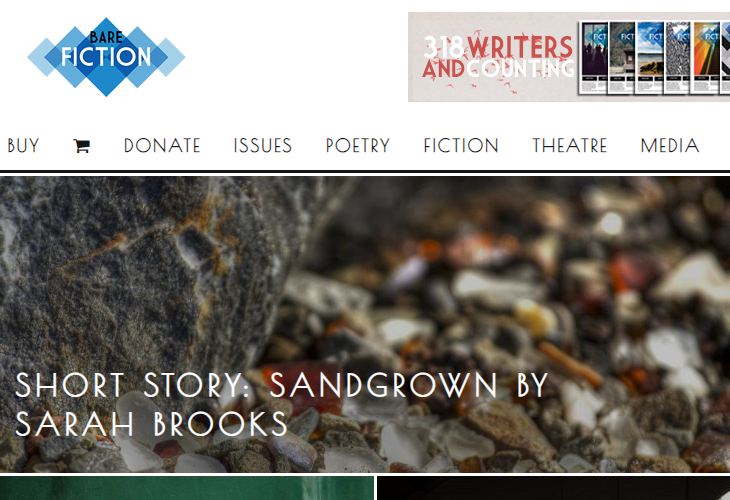
Task: Select the orange striped magazine cover in banner
Action: click(x=707, y=58)
